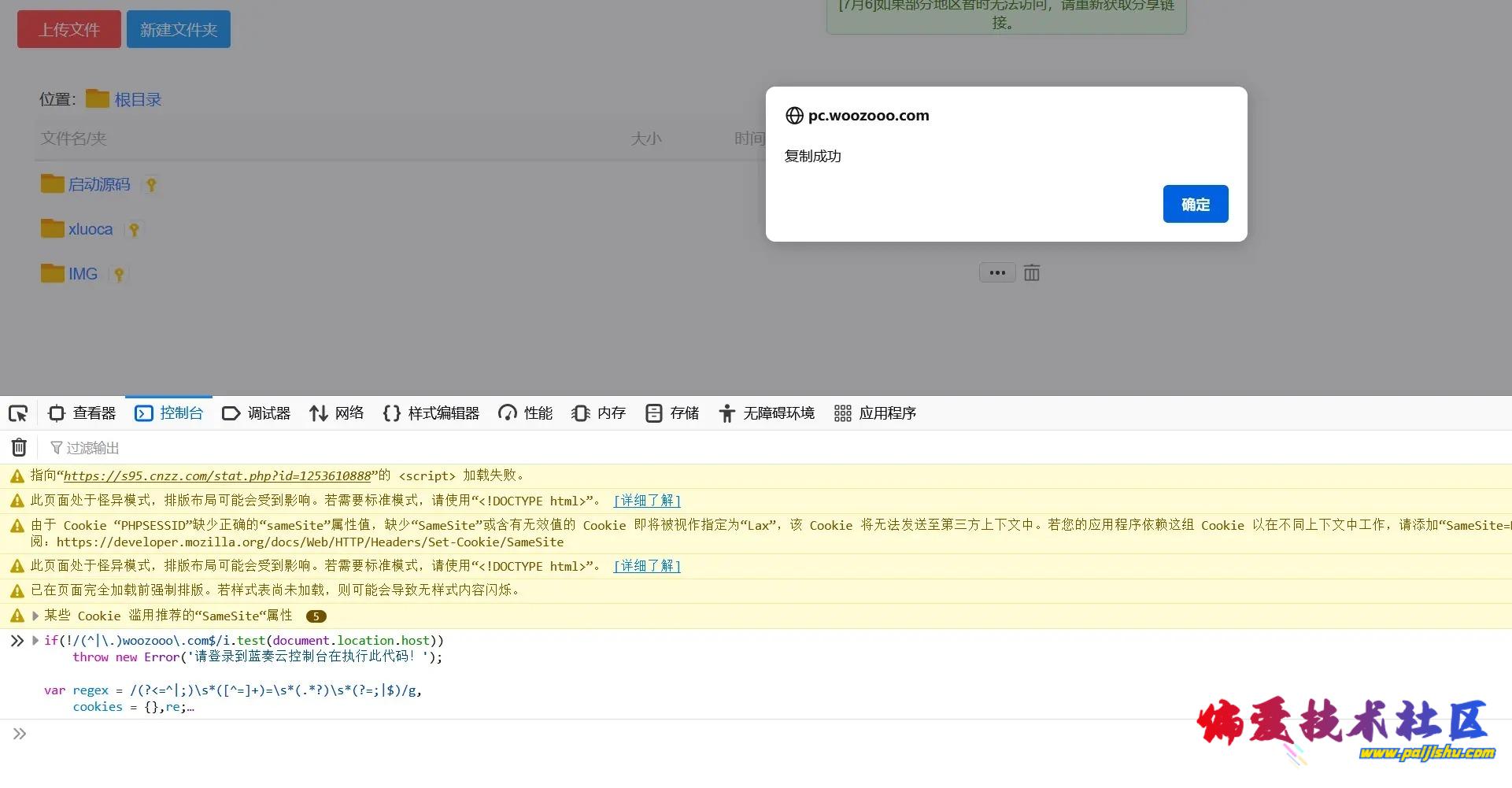Click the key icon beside 启动源码 folder
The height and width of the screenshot is (788, 1512).
(x=151, y=185)
